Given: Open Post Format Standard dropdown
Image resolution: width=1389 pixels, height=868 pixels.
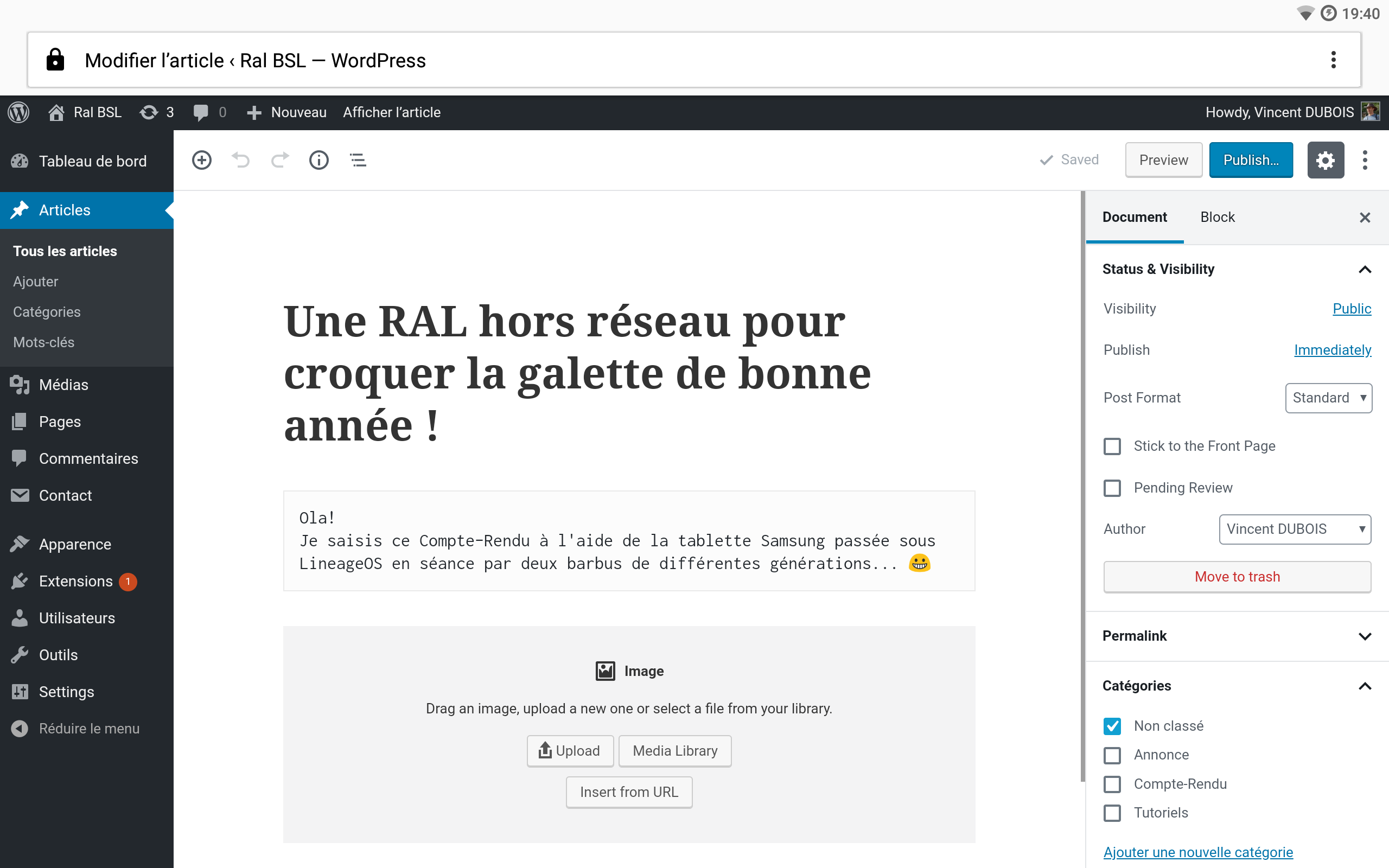Looking at the screenshot, I should point(1328,398).
